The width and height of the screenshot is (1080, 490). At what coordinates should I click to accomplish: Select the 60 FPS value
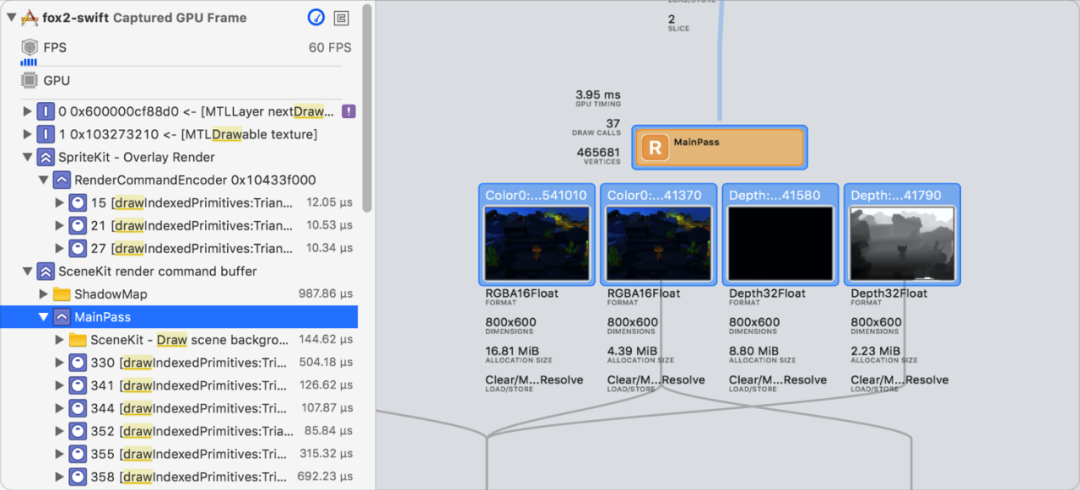(330, 48)
